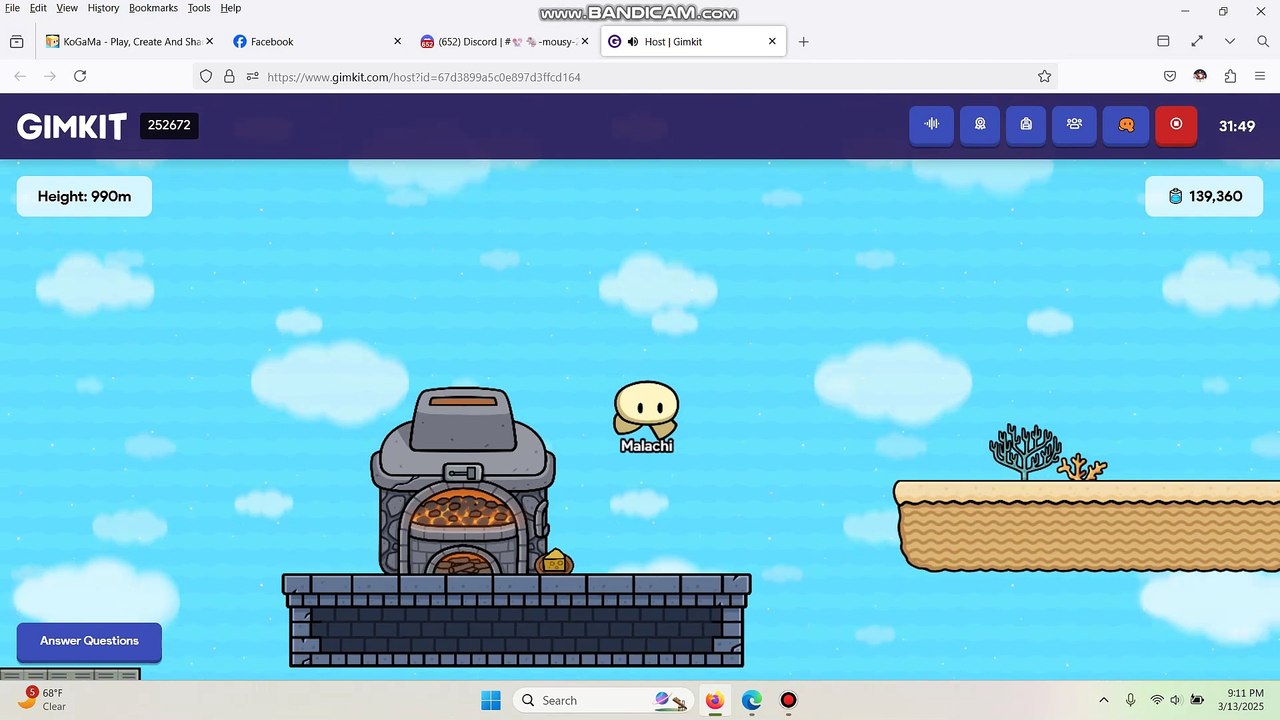This screenshot has width=1280, height=720.
Task: Close the Host | Gimkit tab
Action: (772, 42)
